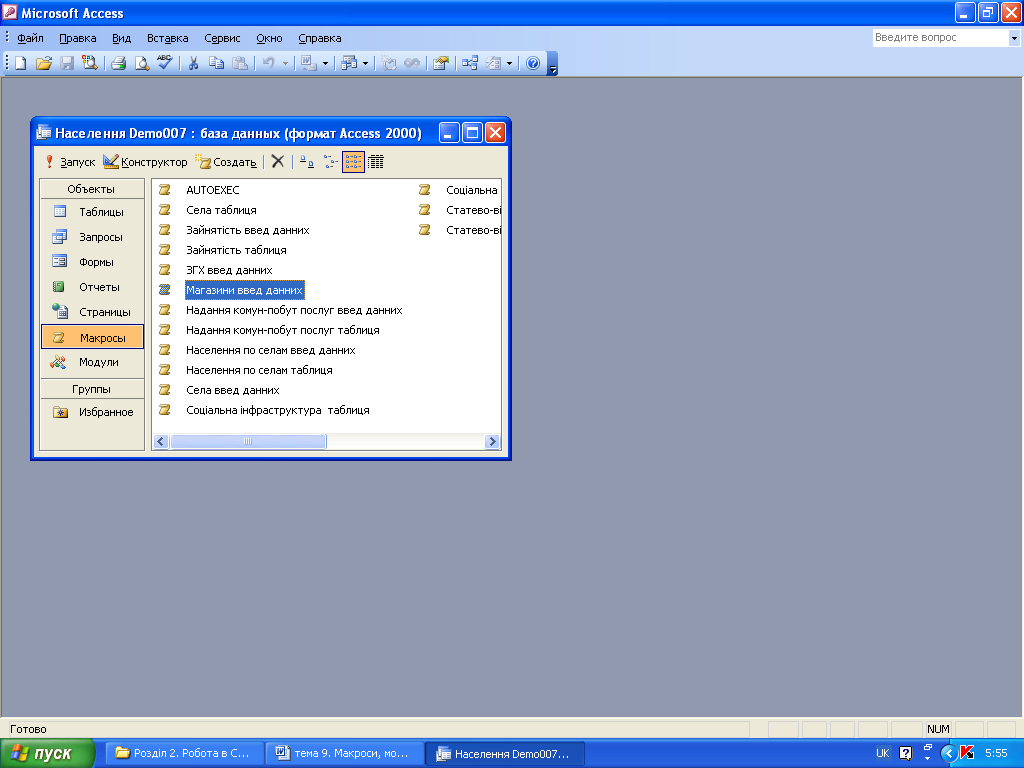
Task: Click the Delete X icon in database window
Action: click(278, 161)
